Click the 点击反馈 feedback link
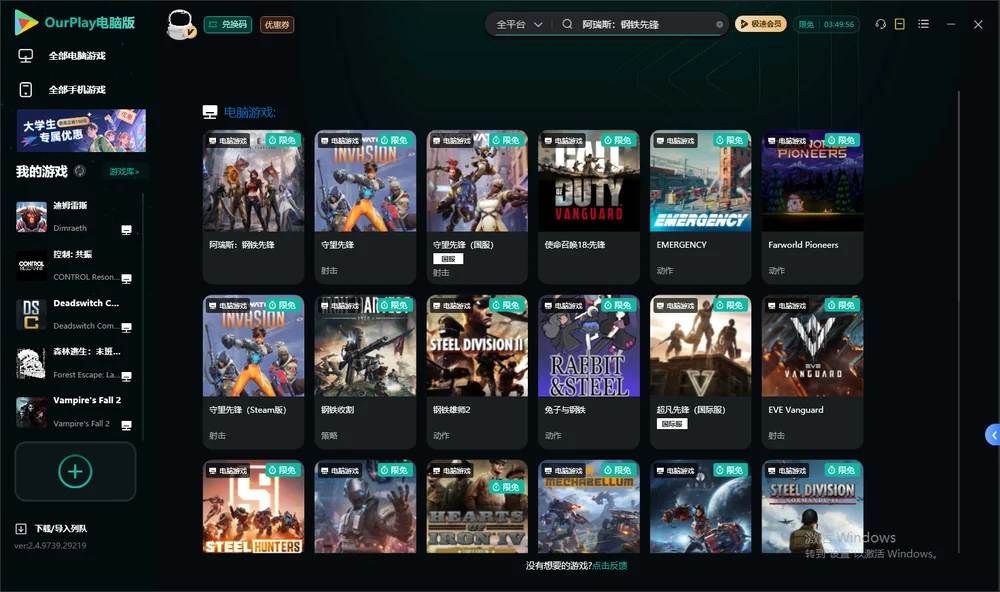This screenshot has width=1000, height=592. pos(610,565)
